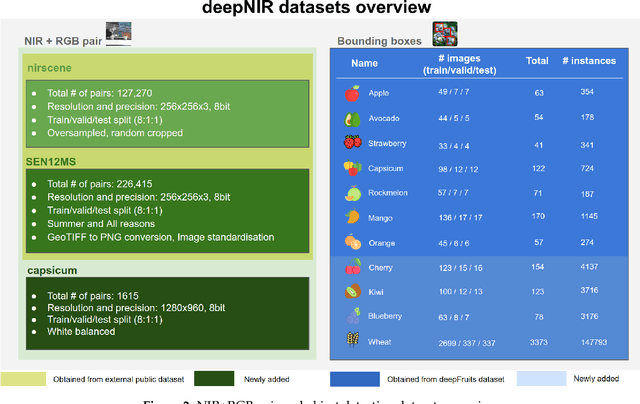Click the 'Apple' name cell
Screen dimensions: 640x404
tap(379, 93)
